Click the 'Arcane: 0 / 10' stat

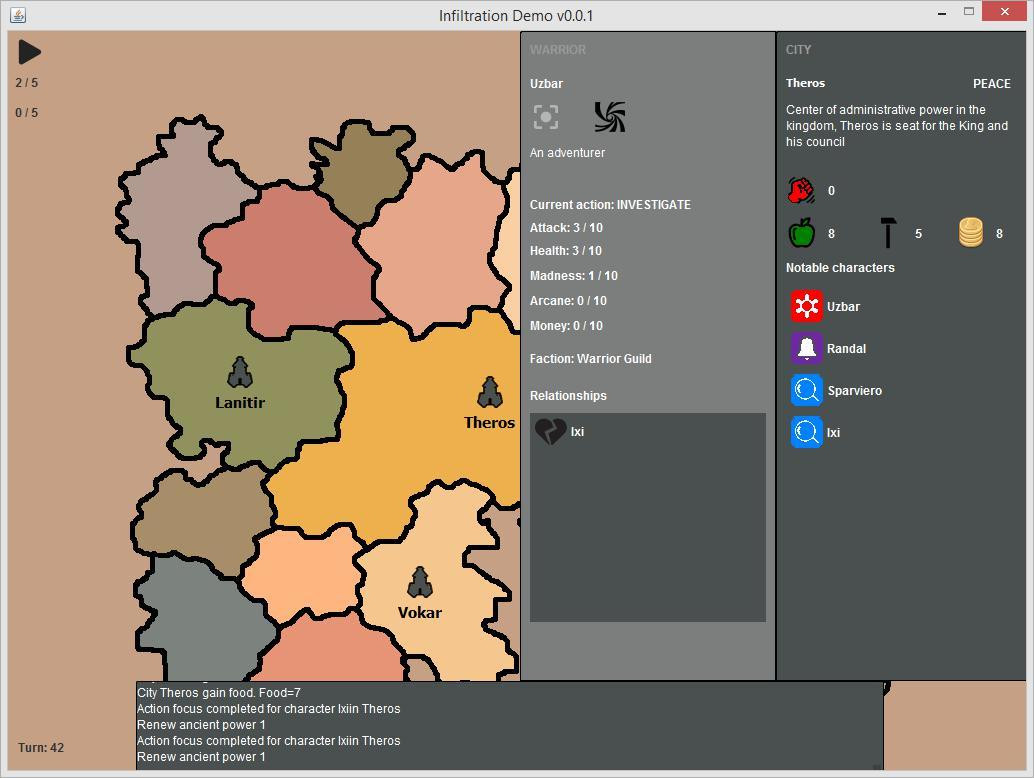pyautogui.click(x=568, y=301)
